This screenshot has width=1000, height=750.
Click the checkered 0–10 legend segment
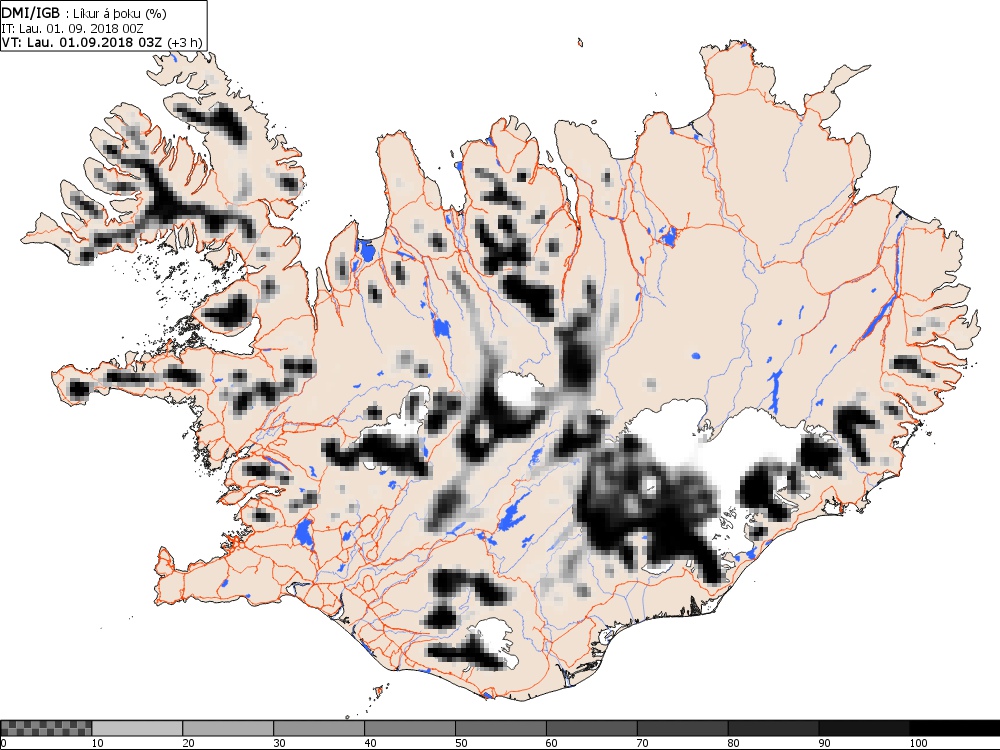tap(46, 728)
